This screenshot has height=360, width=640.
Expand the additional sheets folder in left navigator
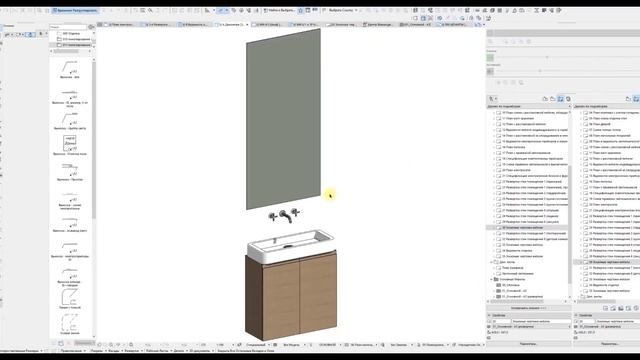tap(491, 262)
